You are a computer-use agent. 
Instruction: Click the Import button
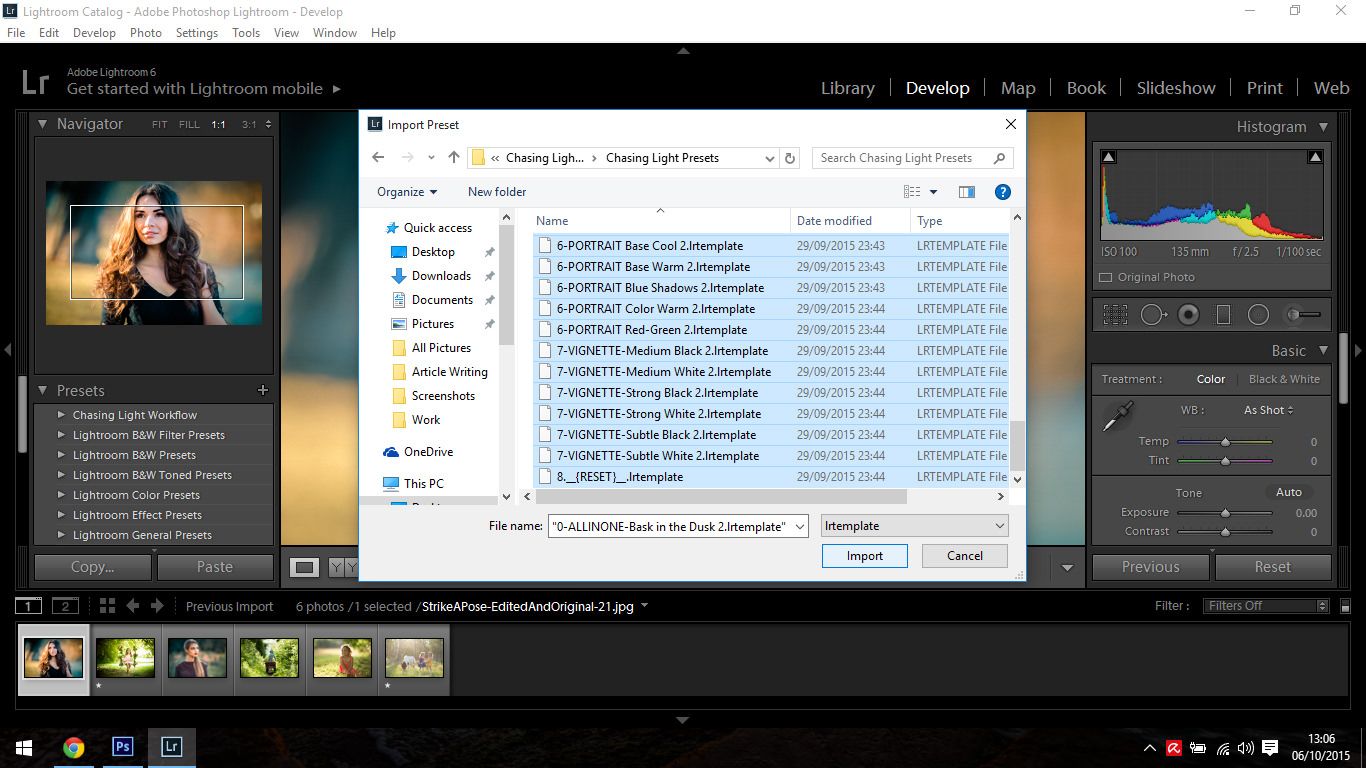point(864,556)
